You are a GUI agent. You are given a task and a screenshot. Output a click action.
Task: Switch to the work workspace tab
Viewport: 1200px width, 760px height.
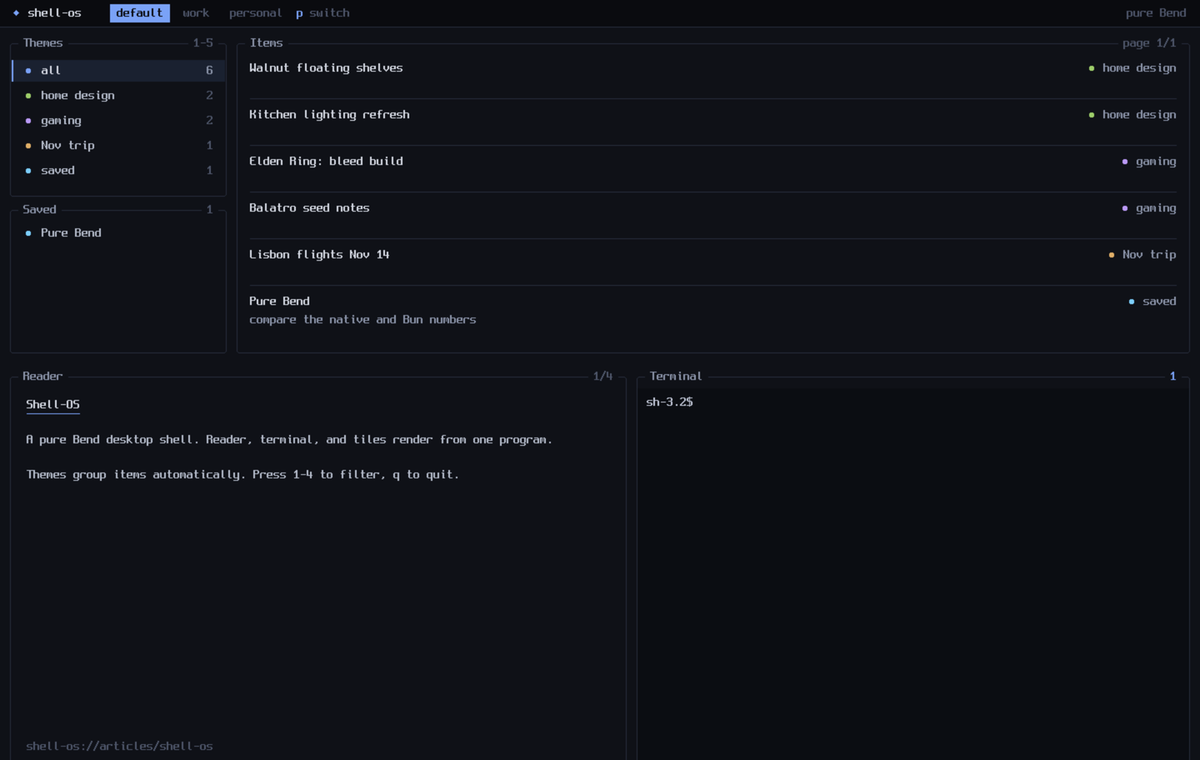196,13
